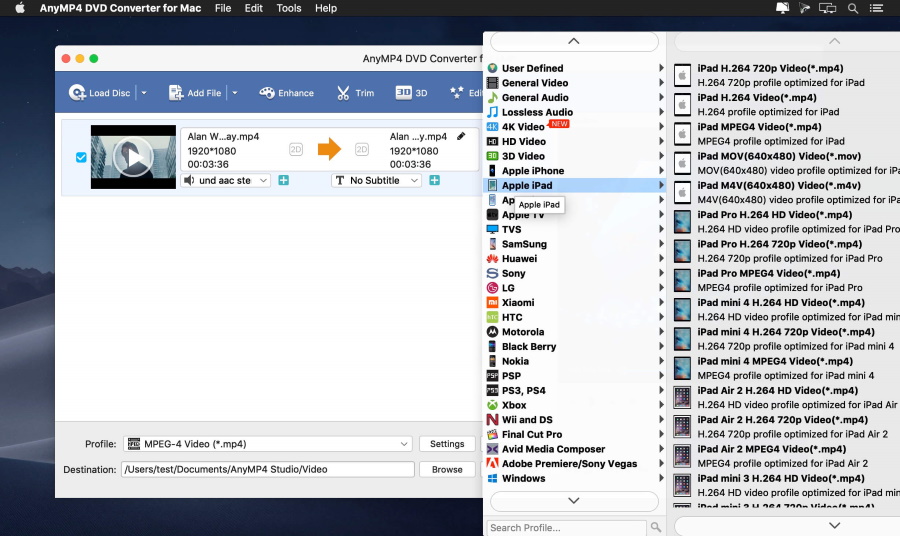Click the Browse button

point(447,469)
